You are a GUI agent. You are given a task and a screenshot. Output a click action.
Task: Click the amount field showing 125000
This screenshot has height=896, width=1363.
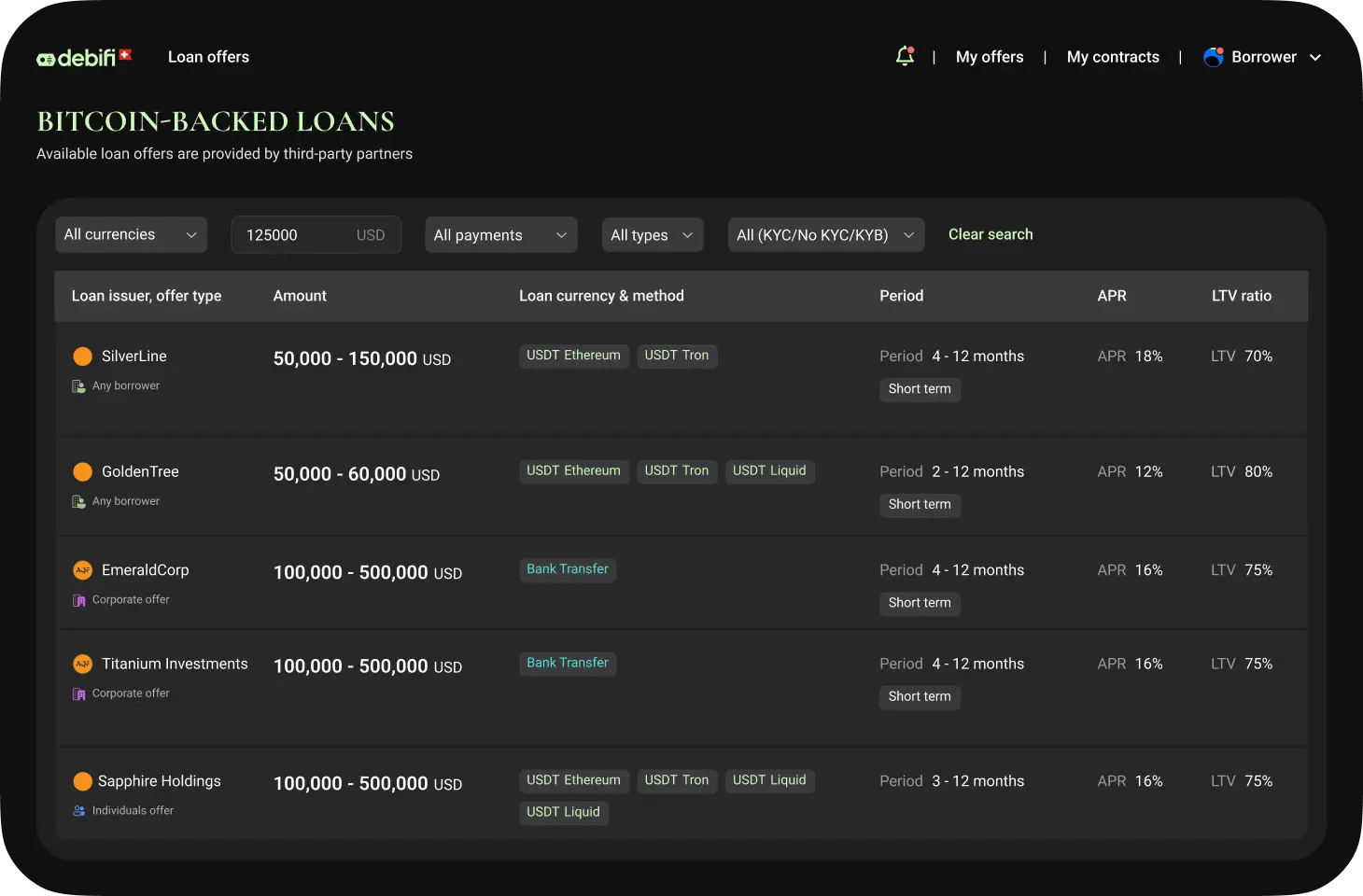pyautogui.click(x=316, y=235)
